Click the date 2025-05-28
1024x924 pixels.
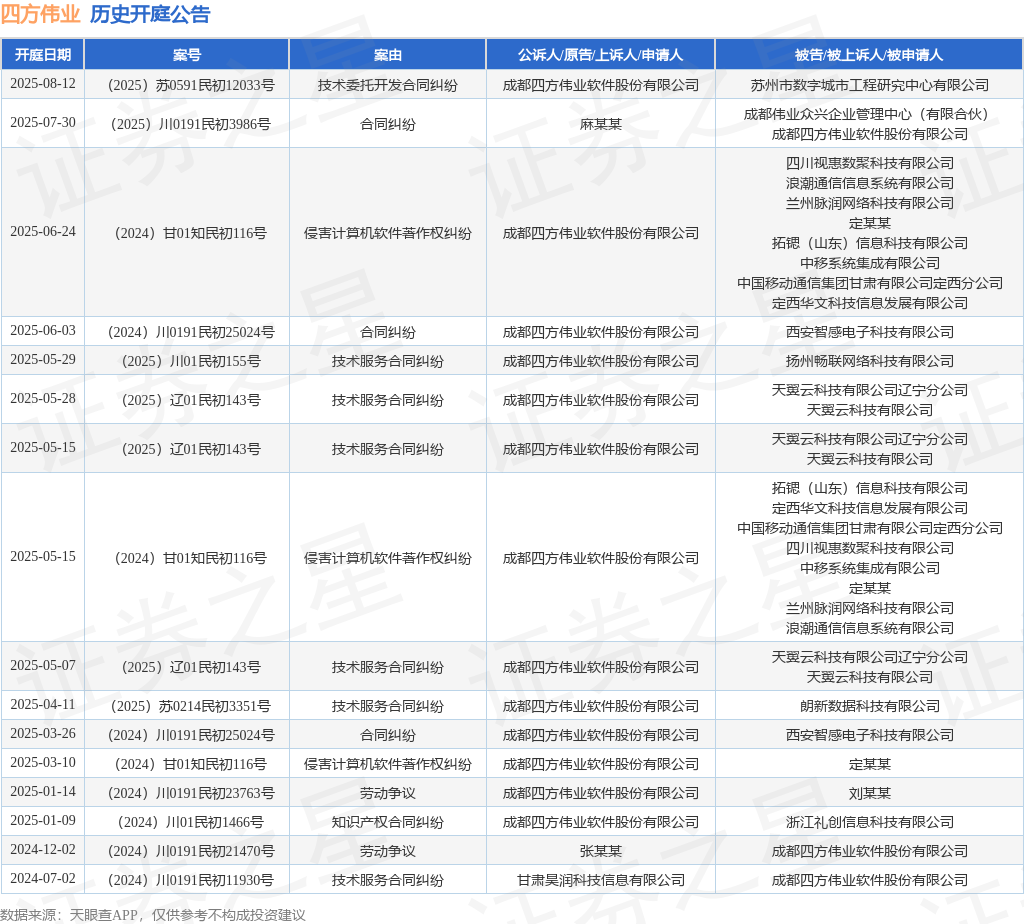click(x=43, y=399)
